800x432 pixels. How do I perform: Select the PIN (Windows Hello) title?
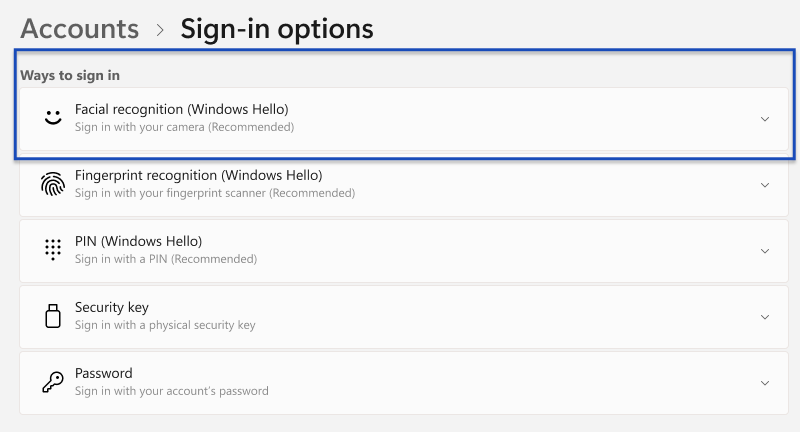(x=138, y=241)
